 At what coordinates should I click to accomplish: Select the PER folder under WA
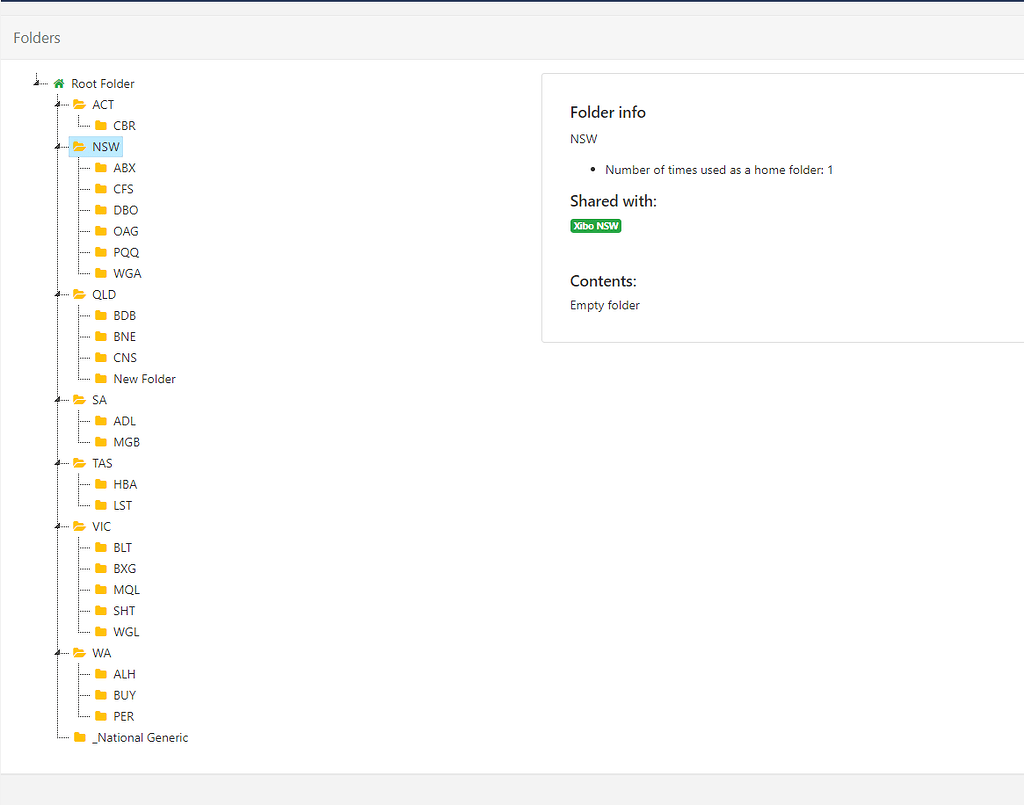pyautogui.click(x=122, y=716)
